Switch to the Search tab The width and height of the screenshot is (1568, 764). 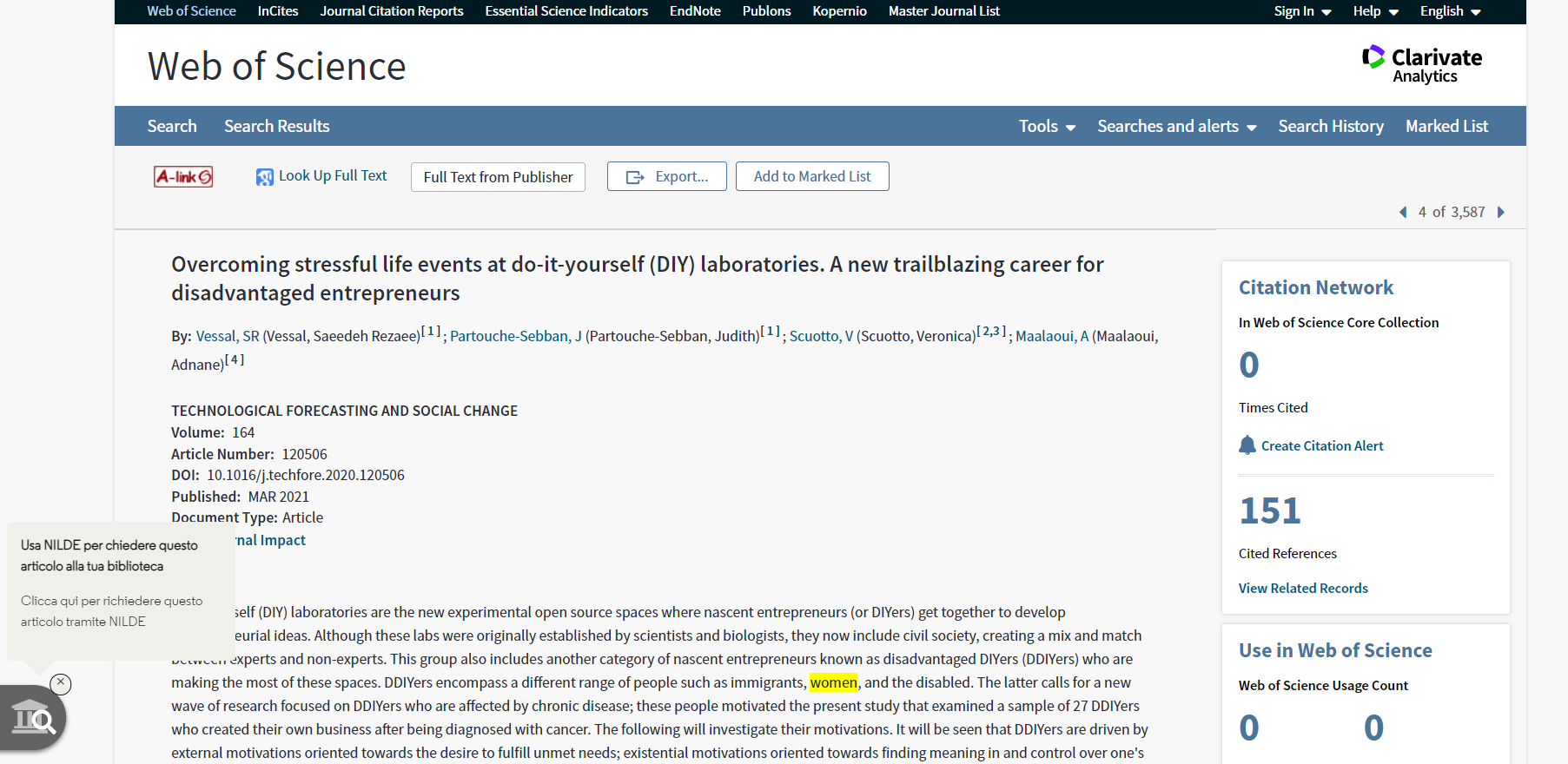(172, 126)
